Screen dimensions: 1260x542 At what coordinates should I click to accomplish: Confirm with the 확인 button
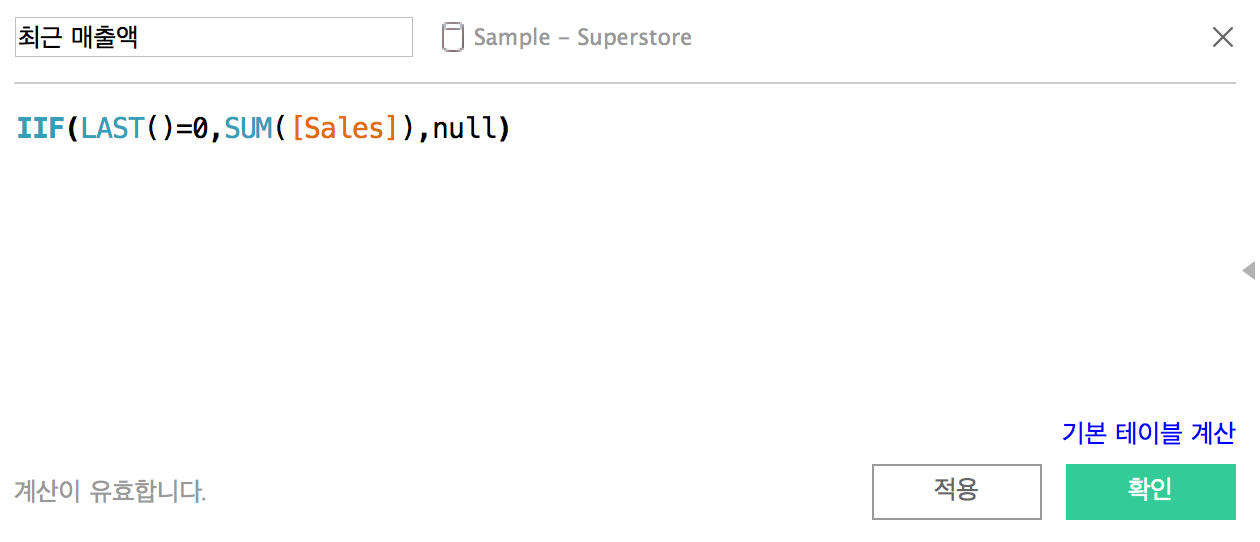(1150, 491)
